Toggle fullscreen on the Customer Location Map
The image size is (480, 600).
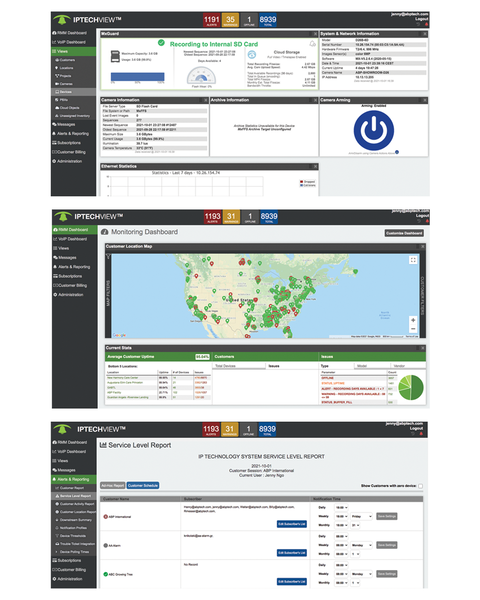413,260
